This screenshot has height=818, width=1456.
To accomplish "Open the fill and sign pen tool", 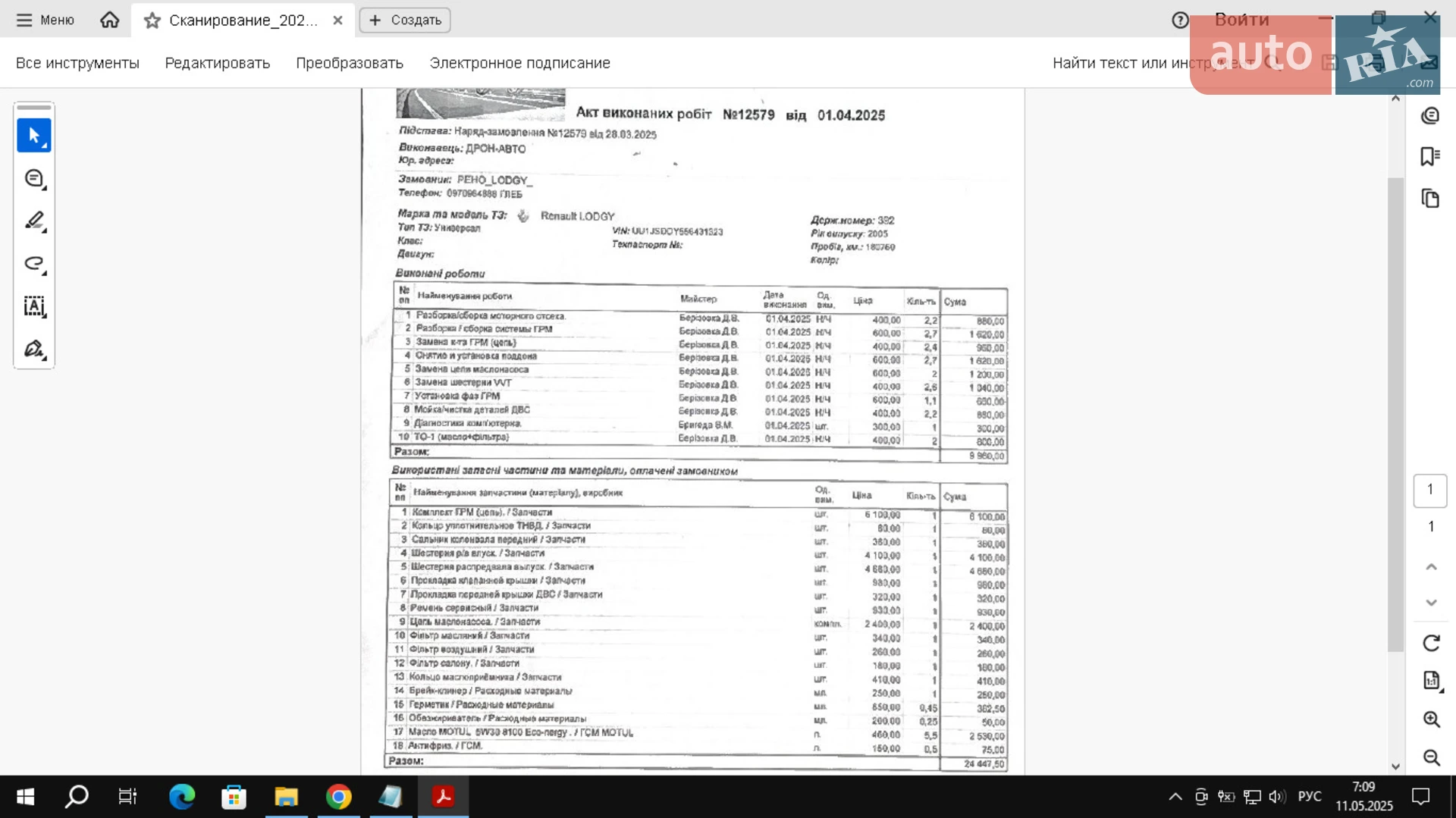I will click(34, 349).
